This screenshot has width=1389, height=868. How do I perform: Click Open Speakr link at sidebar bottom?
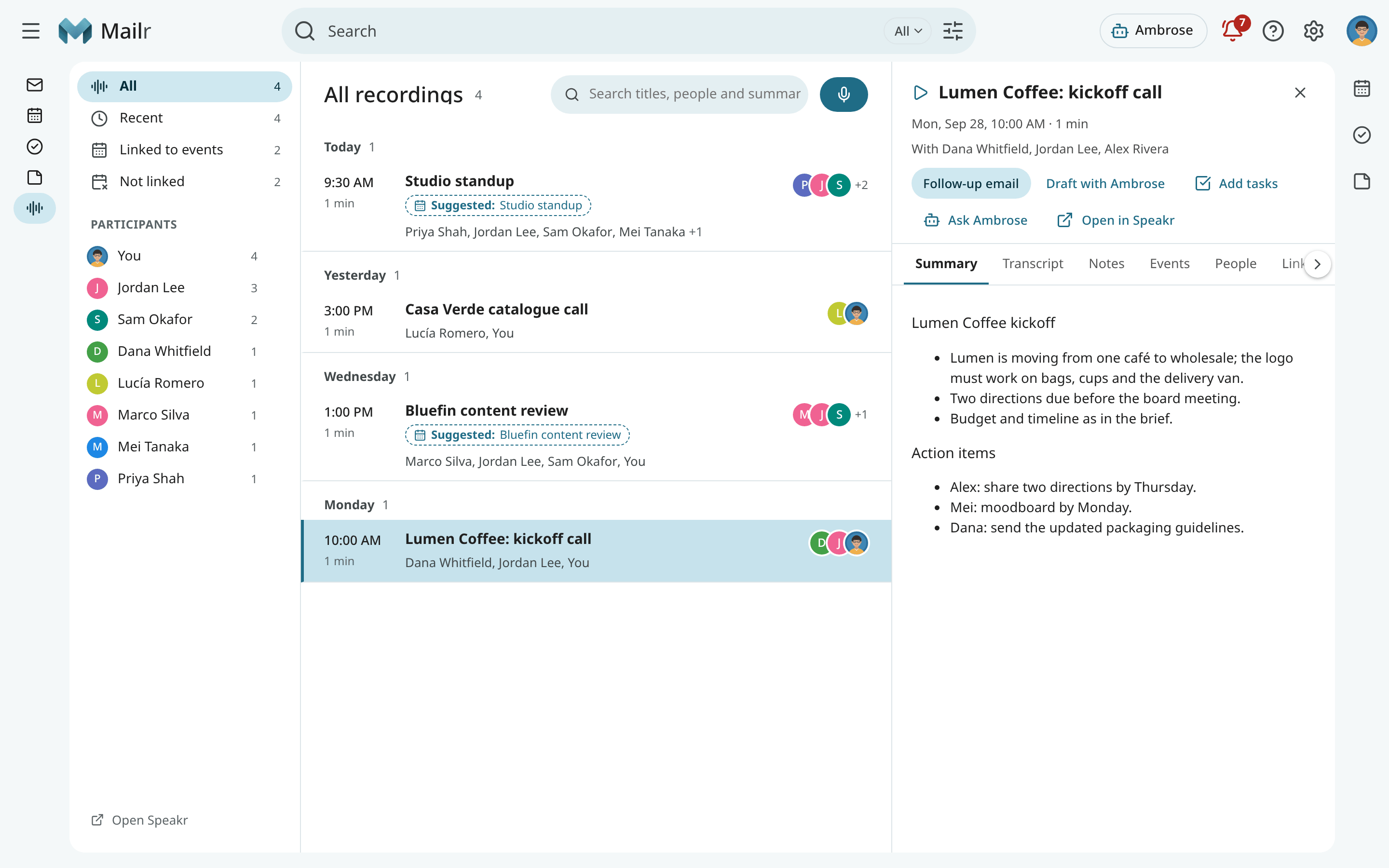click(x=139, y=820)
